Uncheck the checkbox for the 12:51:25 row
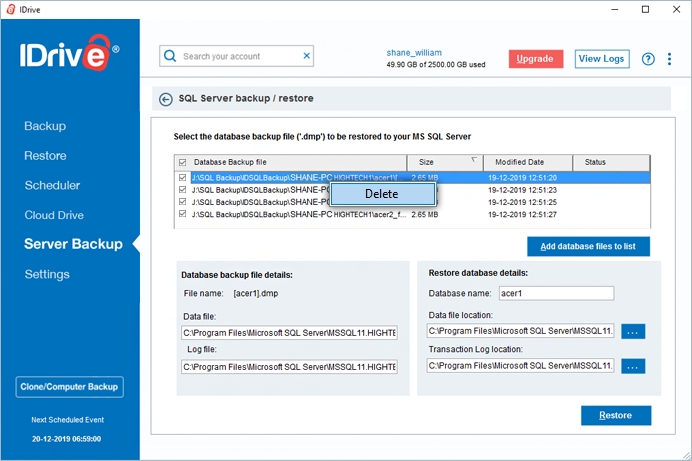Screen dimensions: 692x461 (183, 202)
